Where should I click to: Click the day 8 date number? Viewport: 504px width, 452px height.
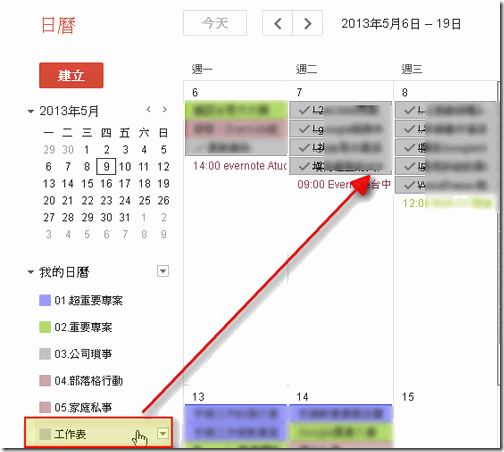pyautogui.click(x=405, y=92)
